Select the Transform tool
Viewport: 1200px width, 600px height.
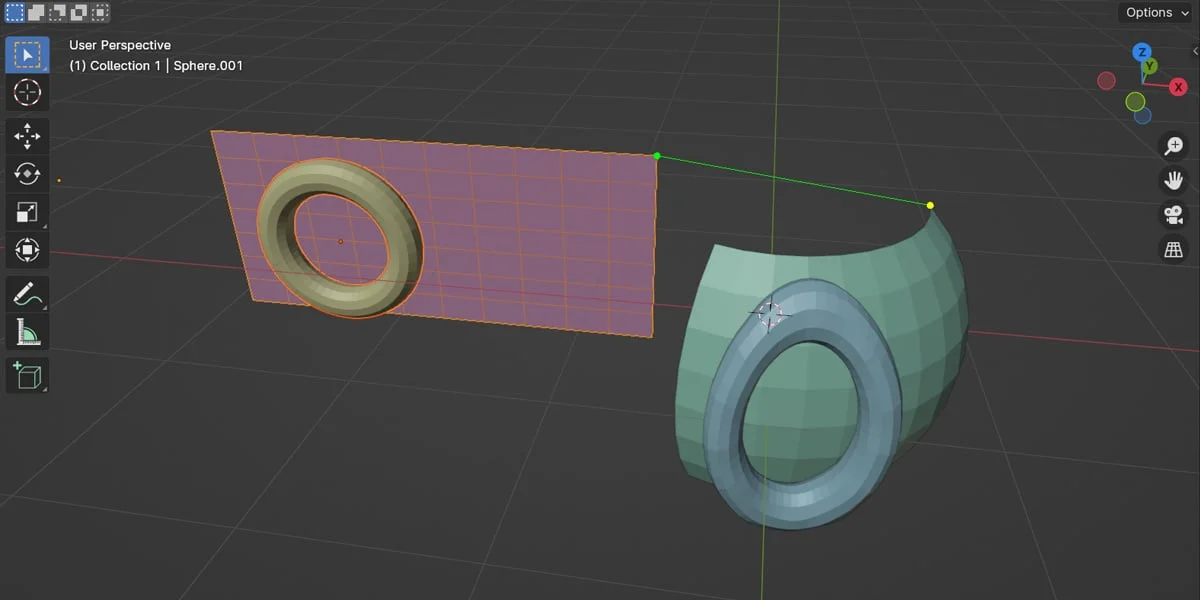[x=27, y=250]
